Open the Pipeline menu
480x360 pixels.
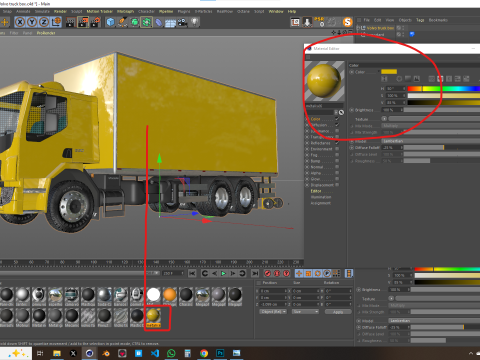click(166, 11)
